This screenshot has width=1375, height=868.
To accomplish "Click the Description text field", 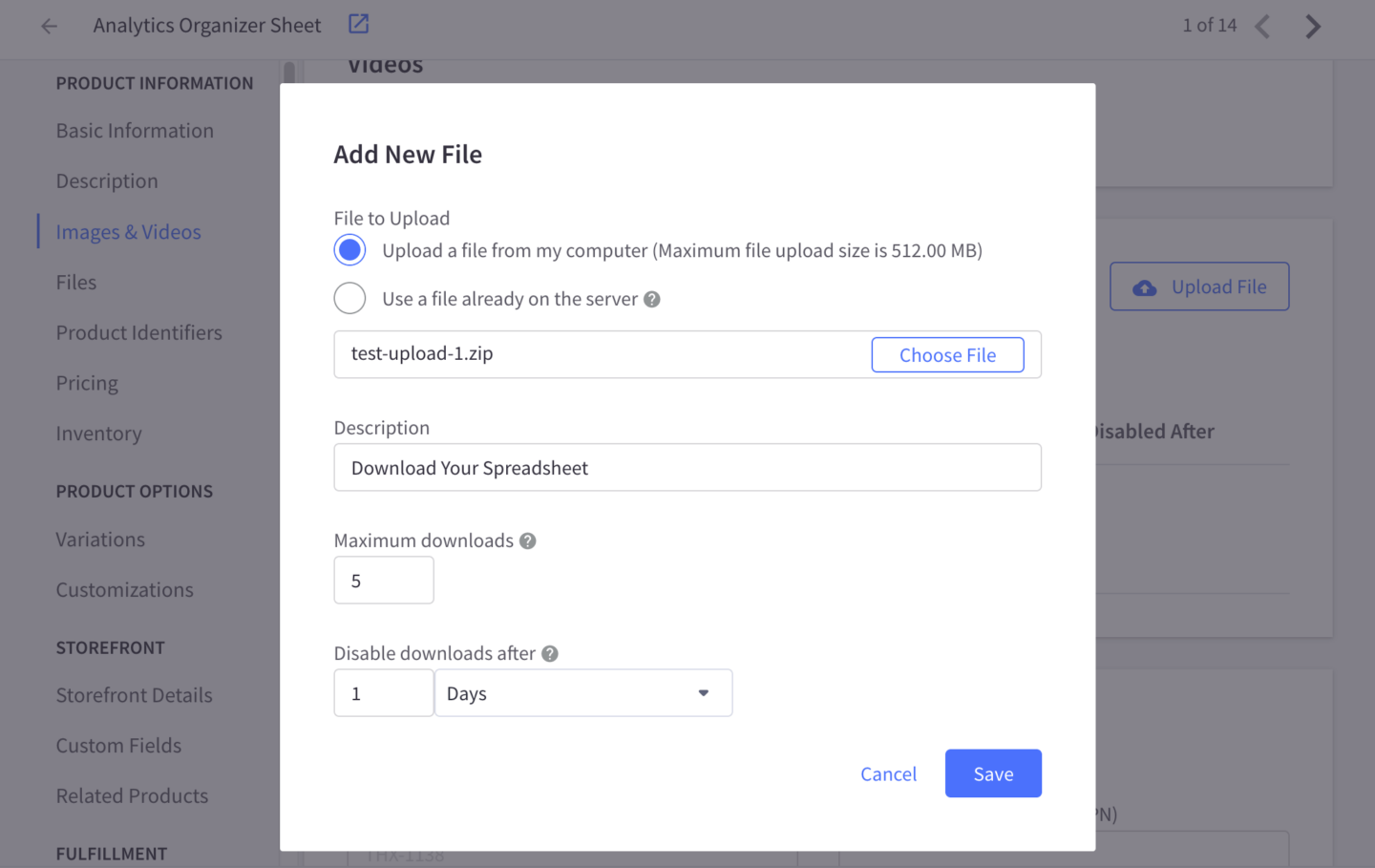I will pos(687,467).
